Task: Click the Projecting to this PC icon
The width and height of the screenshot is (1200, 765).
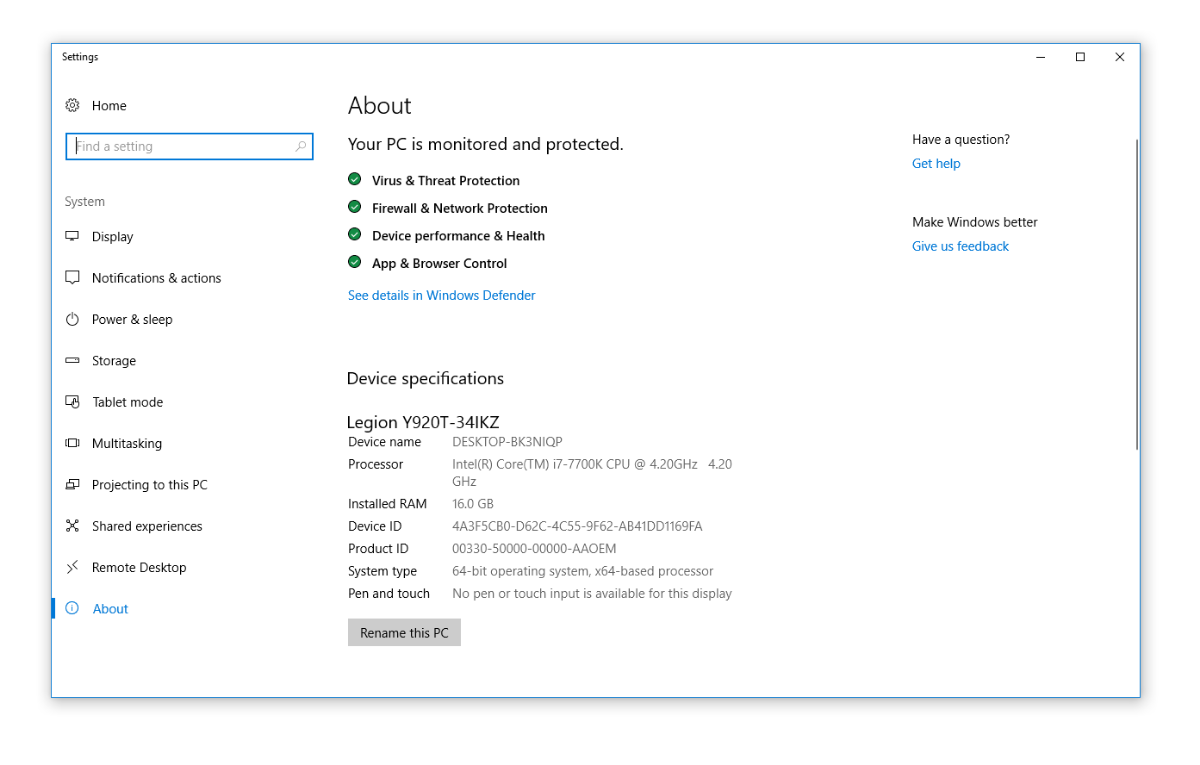Action: click(x=72, y=485)
